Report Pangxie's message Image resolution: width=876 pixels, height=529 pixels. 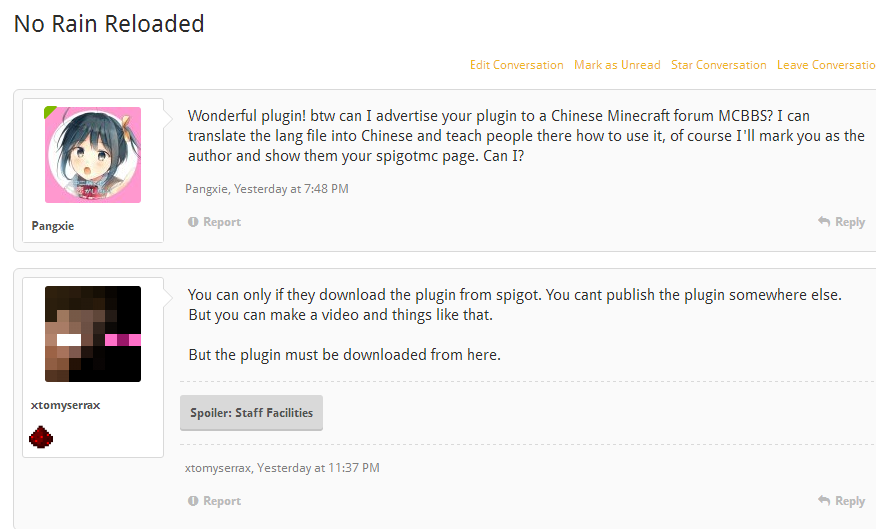click(215, 222)
